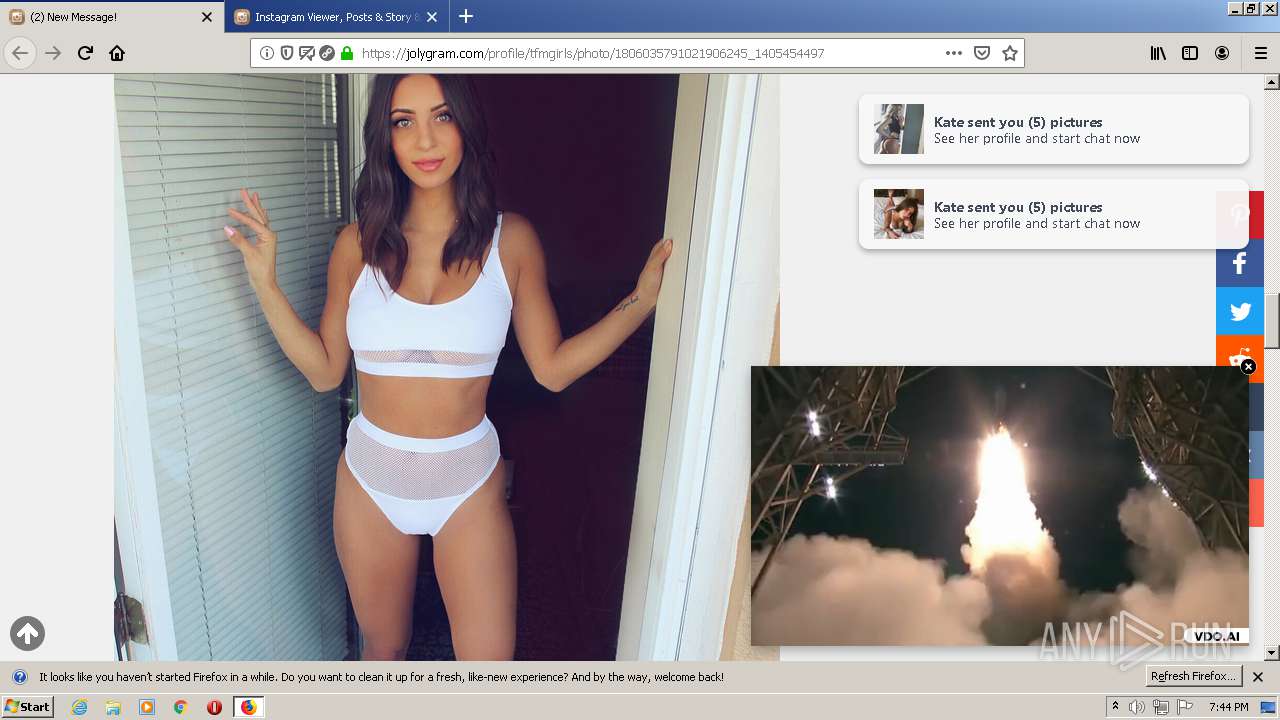
Task: Click the 7:44 PM clock
Action: 1228,707
